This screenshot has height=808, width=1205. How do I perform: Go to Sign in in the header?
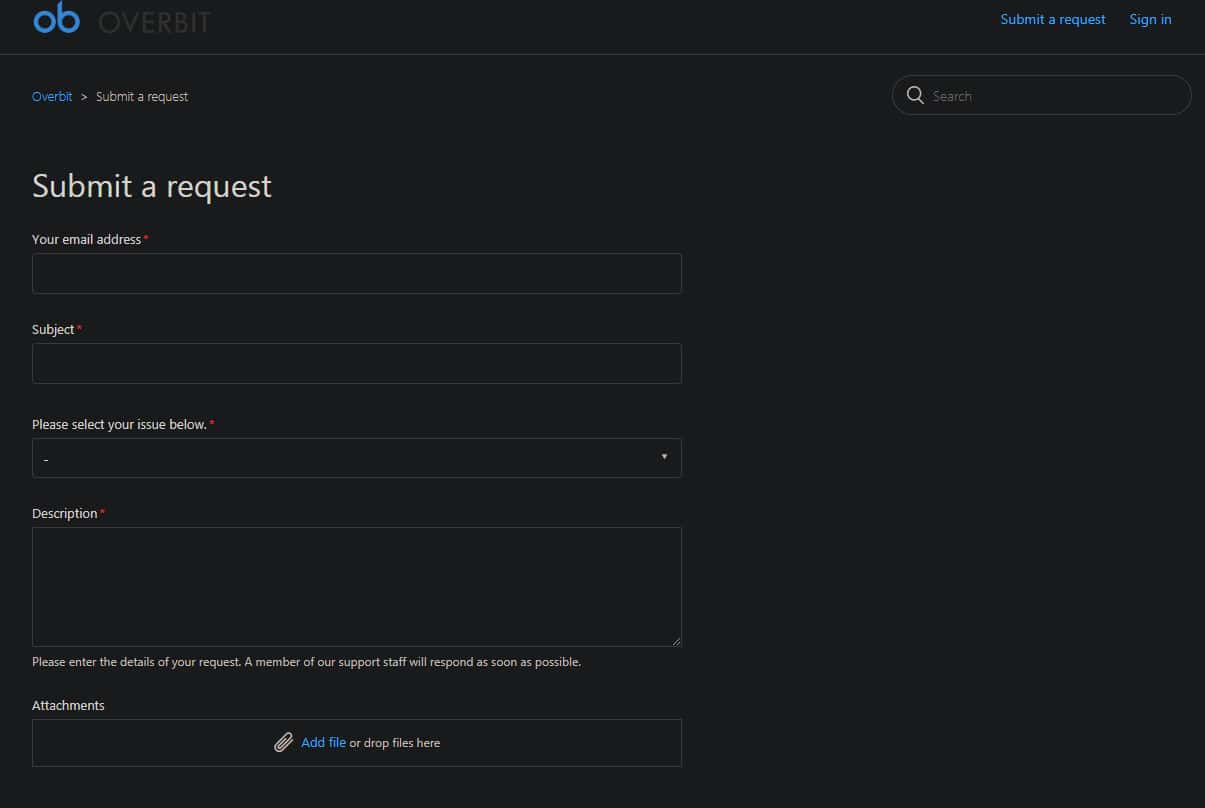click(1150, 19)
